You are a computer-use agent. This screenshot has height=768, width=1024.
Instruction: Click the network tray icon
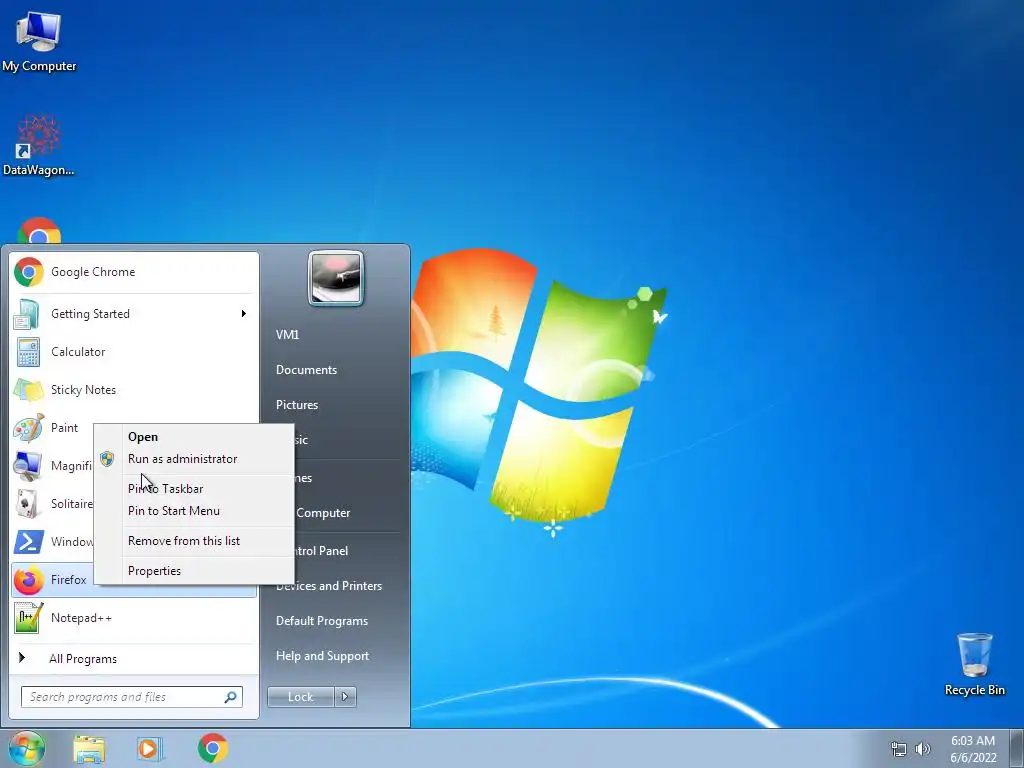click(x=899, y=749)
